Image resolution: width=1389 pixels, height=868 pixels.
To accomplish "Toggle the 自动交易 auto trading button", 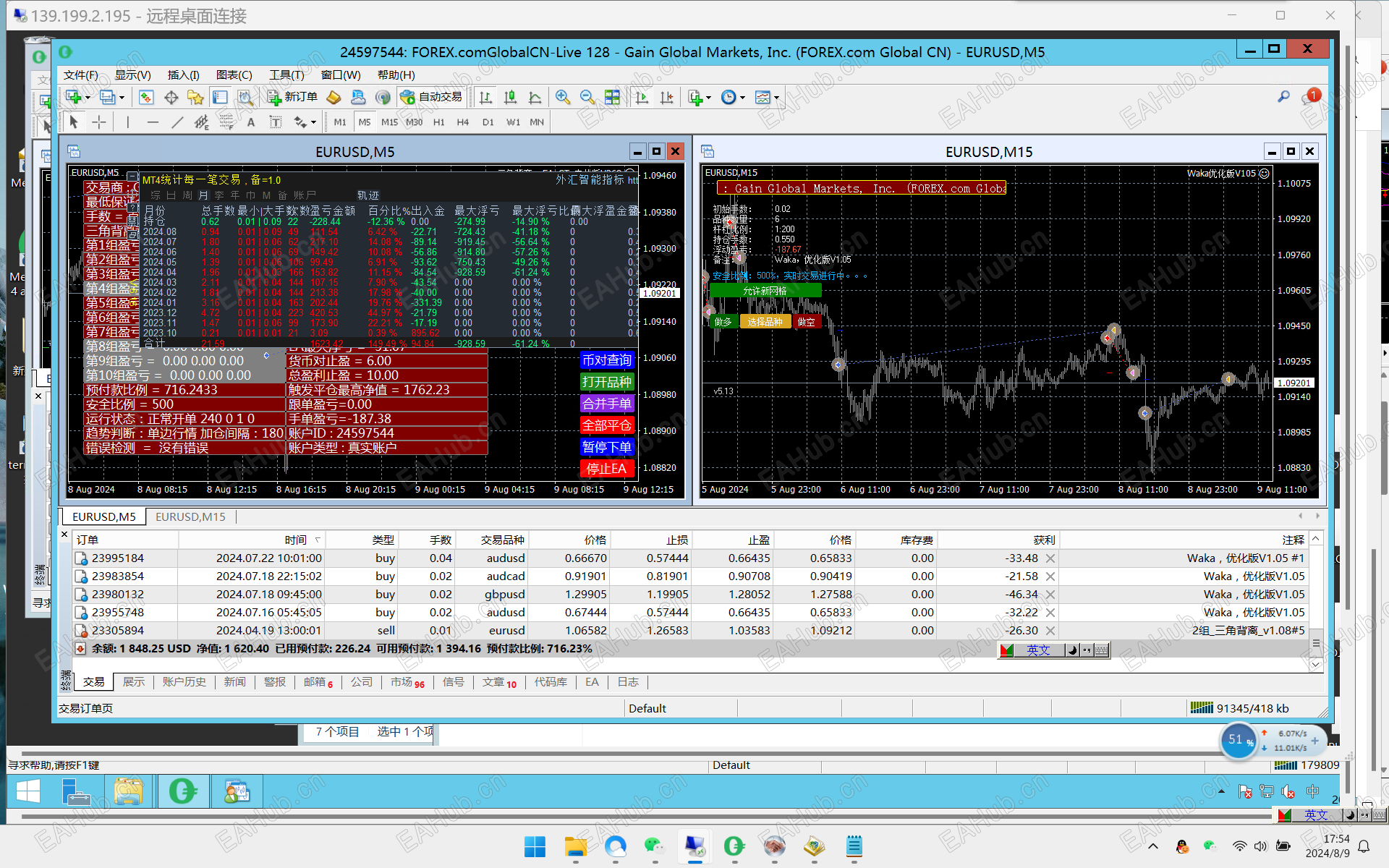I will (x=432, y=97).
